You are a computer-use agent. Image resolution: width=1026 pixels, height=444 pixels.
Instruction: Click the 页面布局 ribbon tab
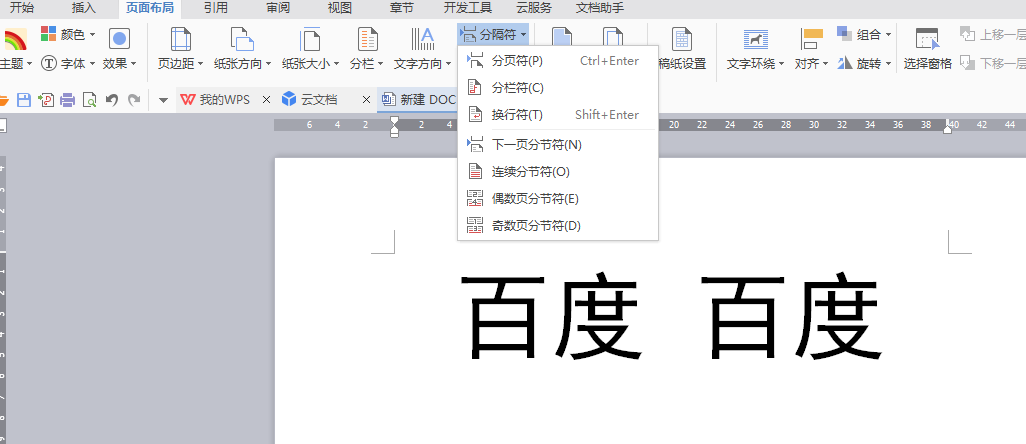pos(150,9)
